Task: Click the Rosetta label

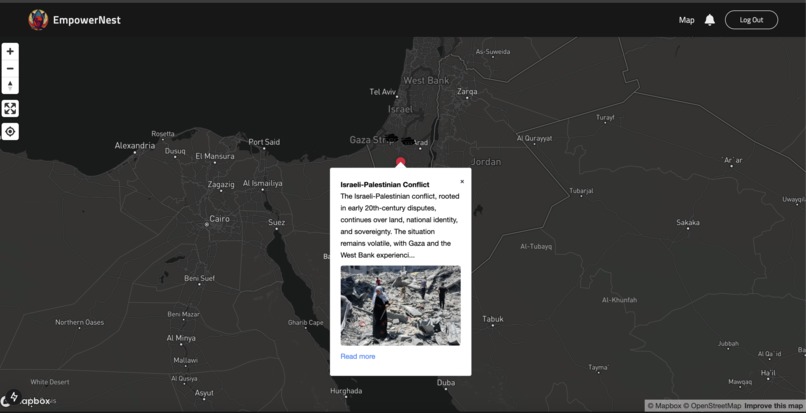Action: coord(163,134)
